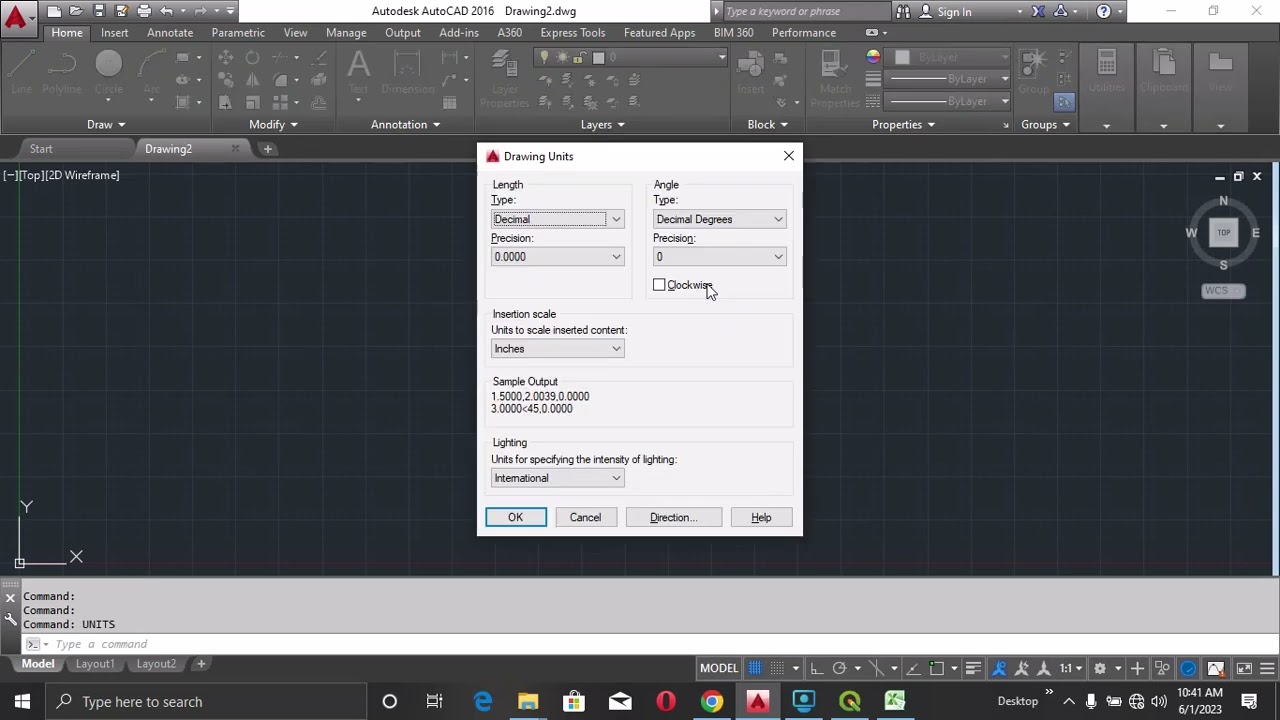Click the workspace switching gear in status bar
The width and height of the screenshot is (1280, 720).
coord(1100,668)
